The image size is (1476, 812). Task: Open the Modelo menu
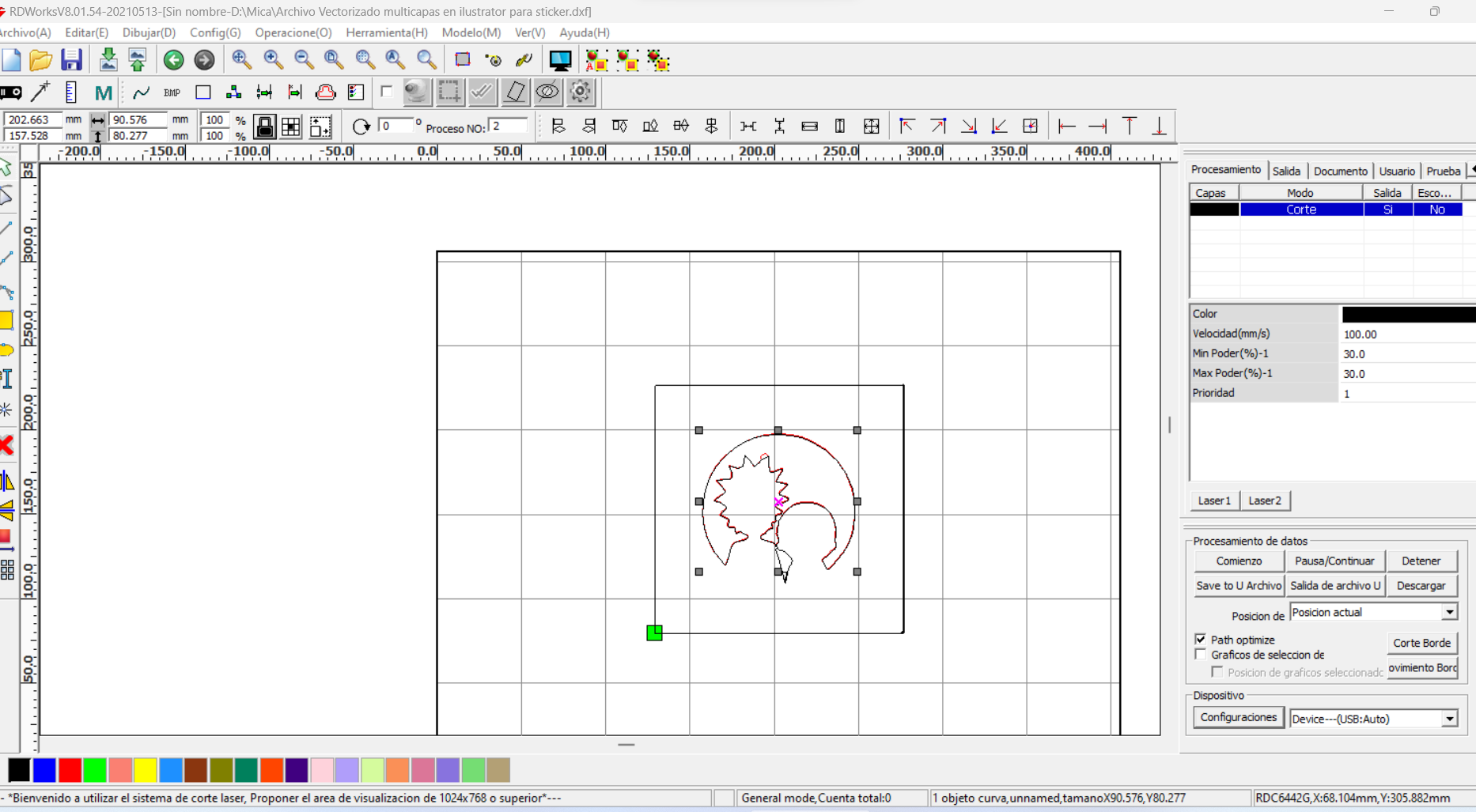pos(471,32)
